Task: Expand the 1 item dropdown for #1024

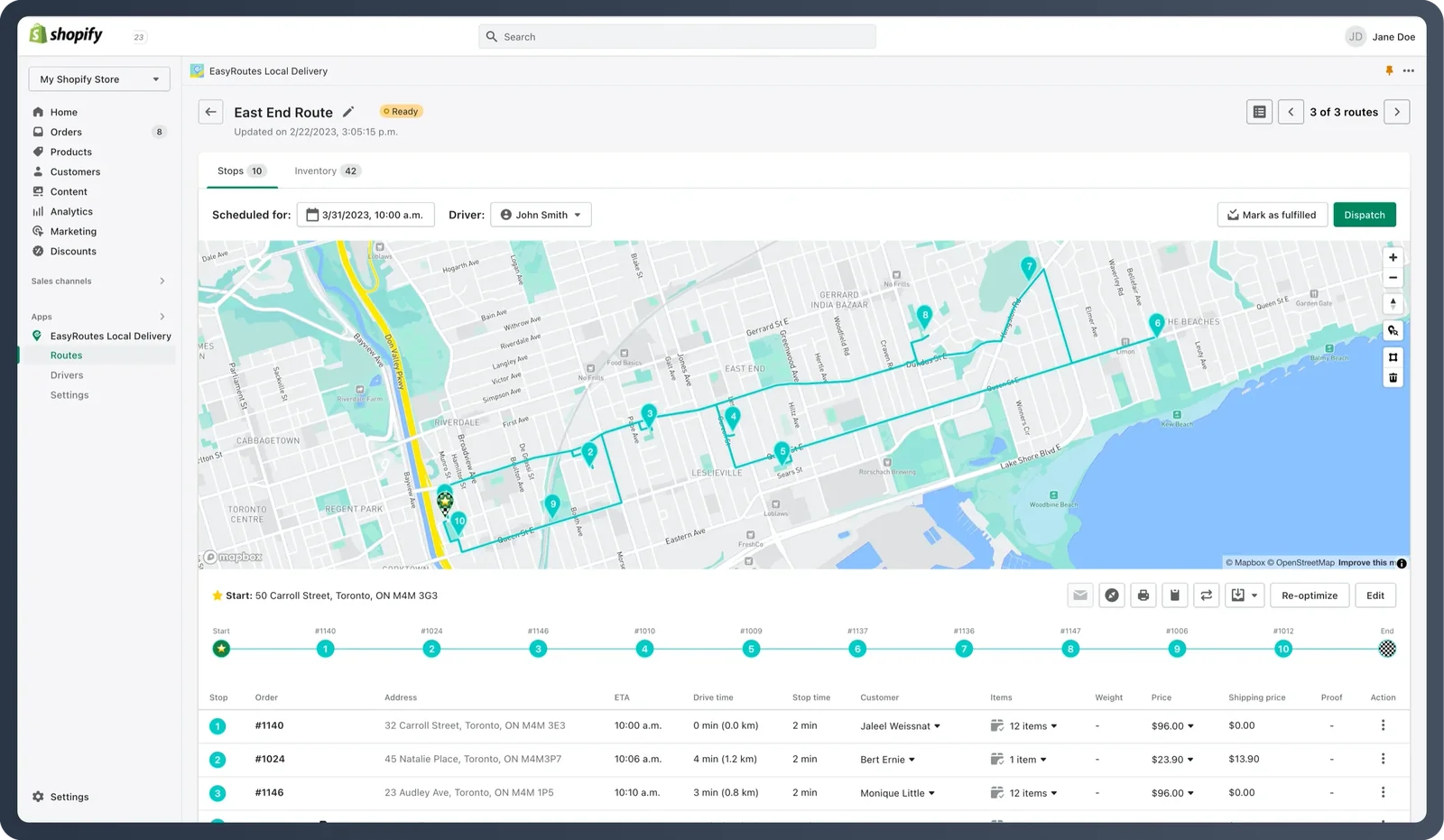Action: point(1019,760)
